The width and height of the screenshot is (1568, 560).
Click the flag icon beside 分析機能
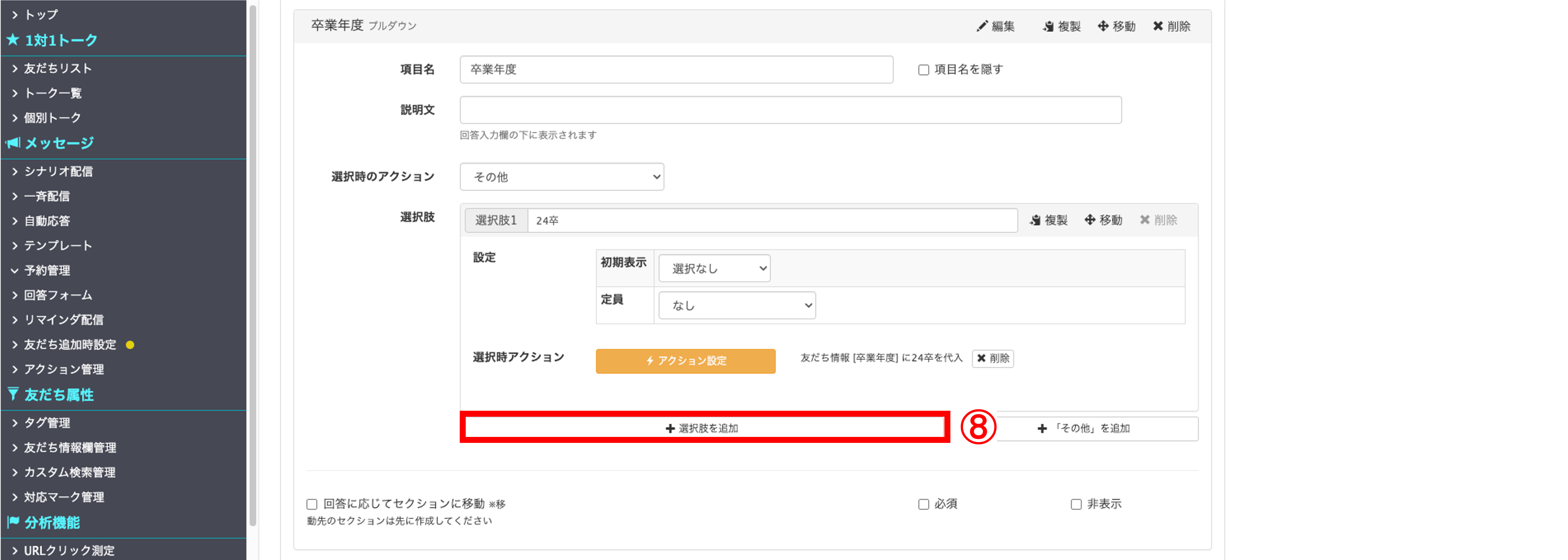click(13, 522)
